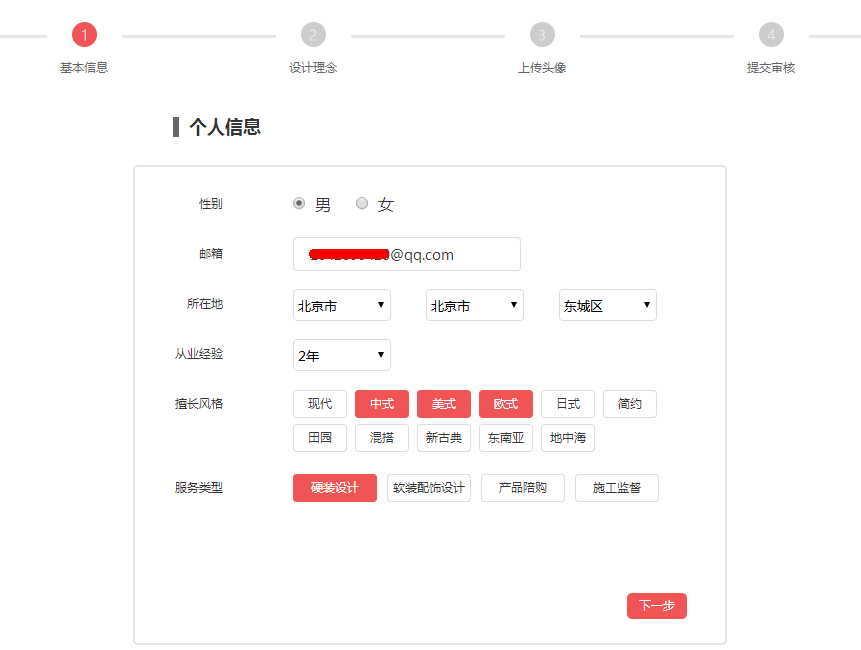Click the 下一步 button
Screen dimensions: 861x650
point(657,606)
